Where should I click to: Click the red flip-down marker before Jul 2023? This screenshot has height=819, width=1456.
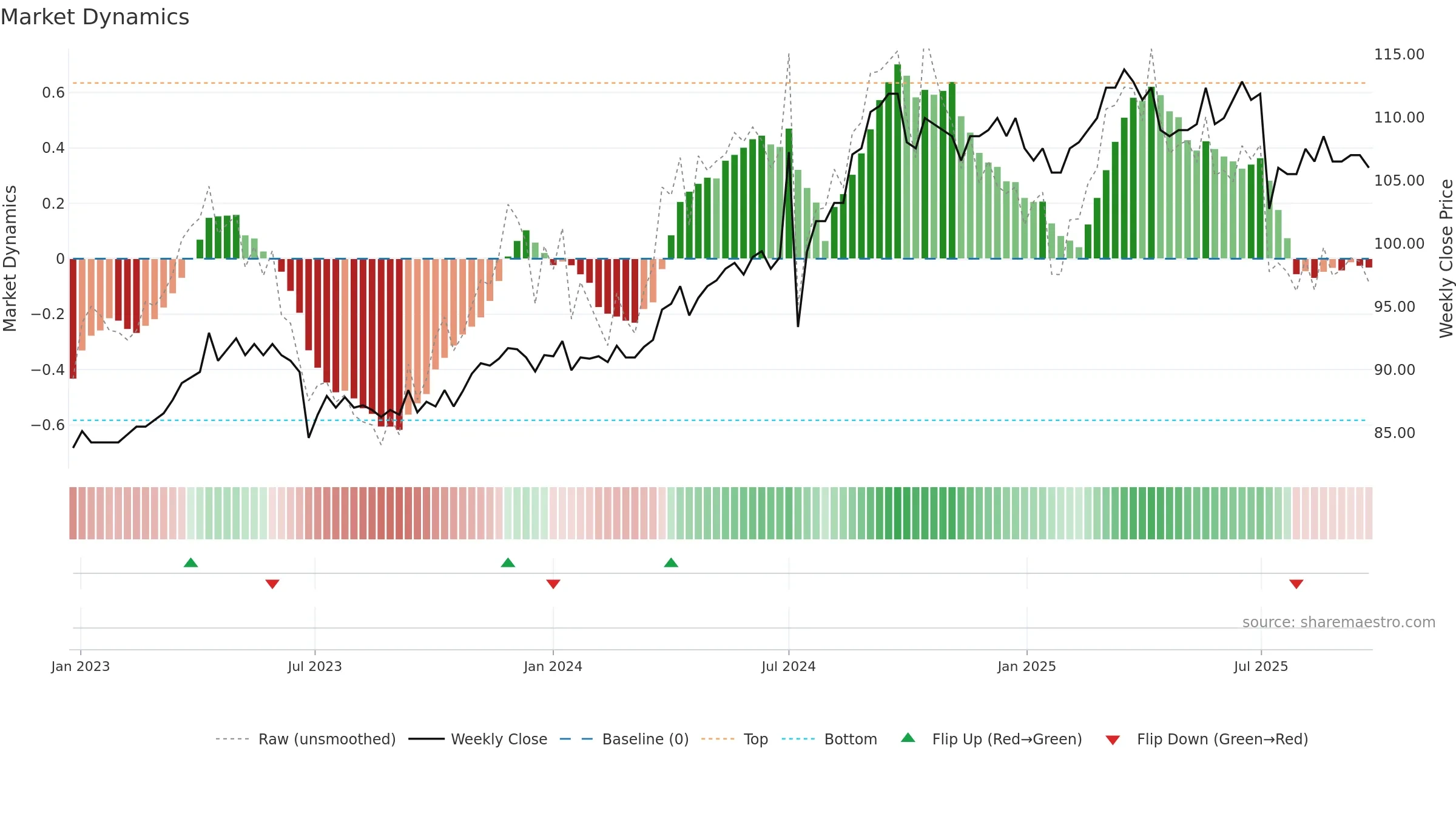pos(272,584)
